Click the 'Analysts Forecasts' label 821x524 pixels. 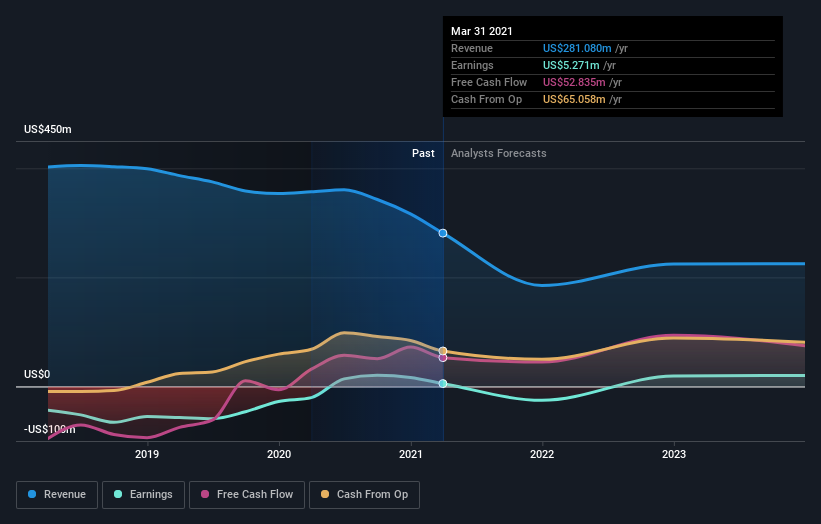click(498, 153)
